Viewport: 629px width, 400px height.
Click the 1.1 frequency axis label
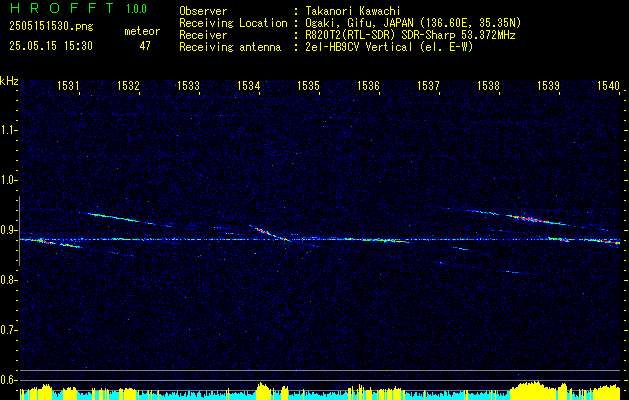click(x=8, y=130)
